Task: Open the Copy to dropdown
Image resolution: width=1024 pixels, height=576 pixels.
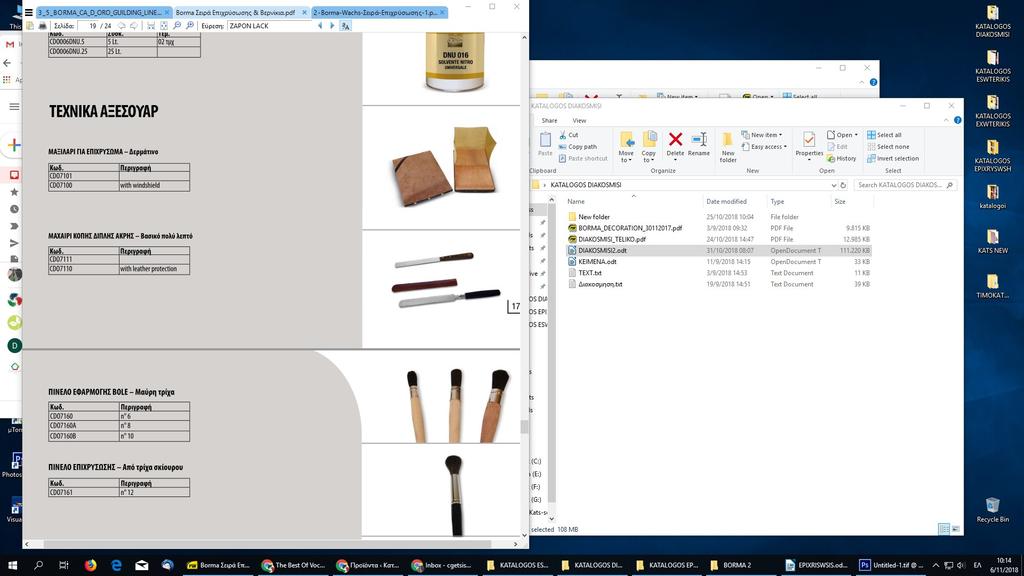Action: 648,147
